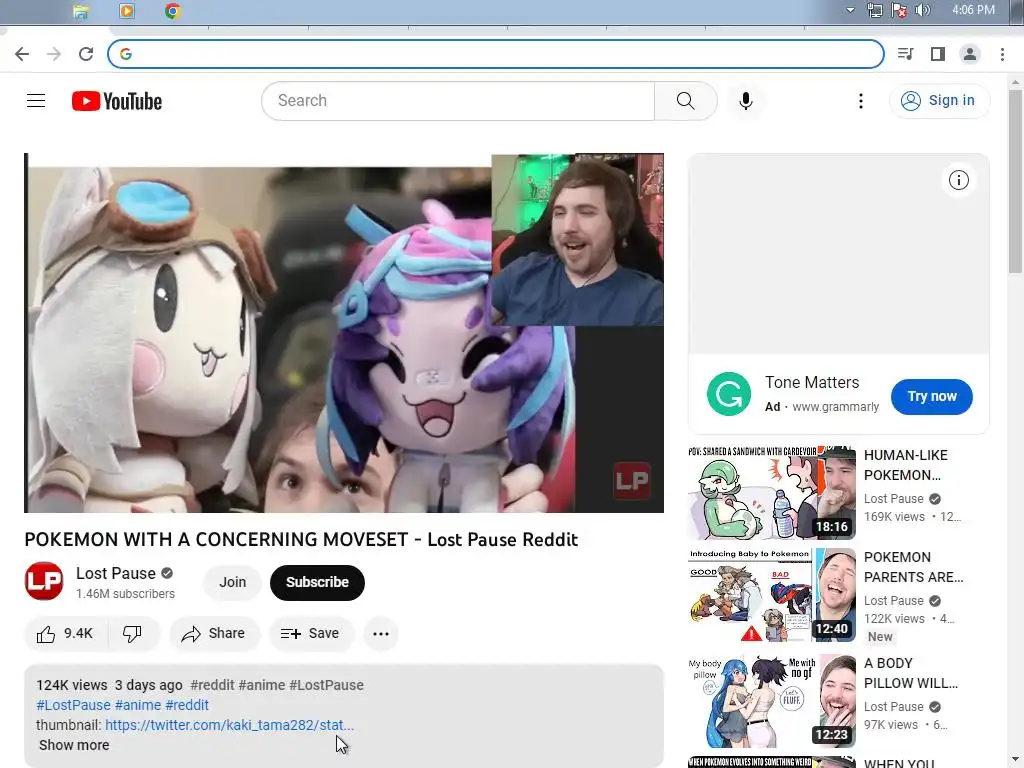This screenshot has height=768, width=1024.
Task: Open the Lost Pause channel name link
Action: pos(116,573)
